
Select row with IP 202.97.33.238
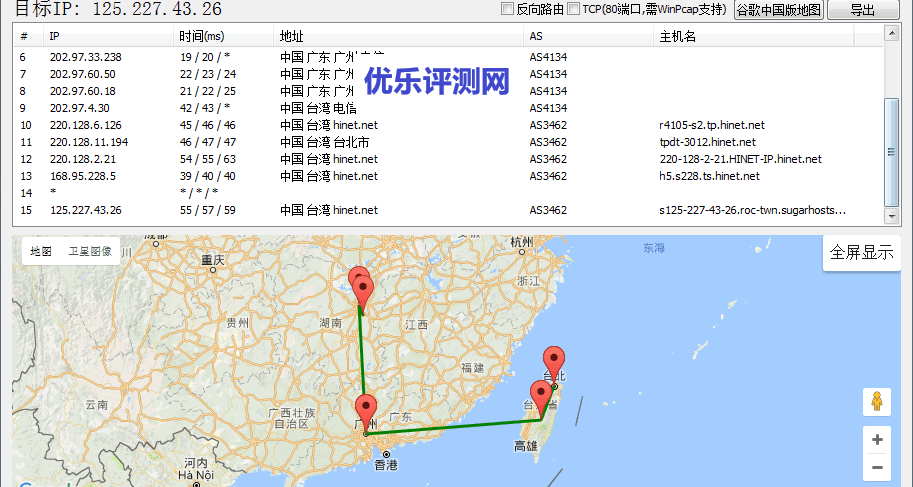click(x=448, y=57)
